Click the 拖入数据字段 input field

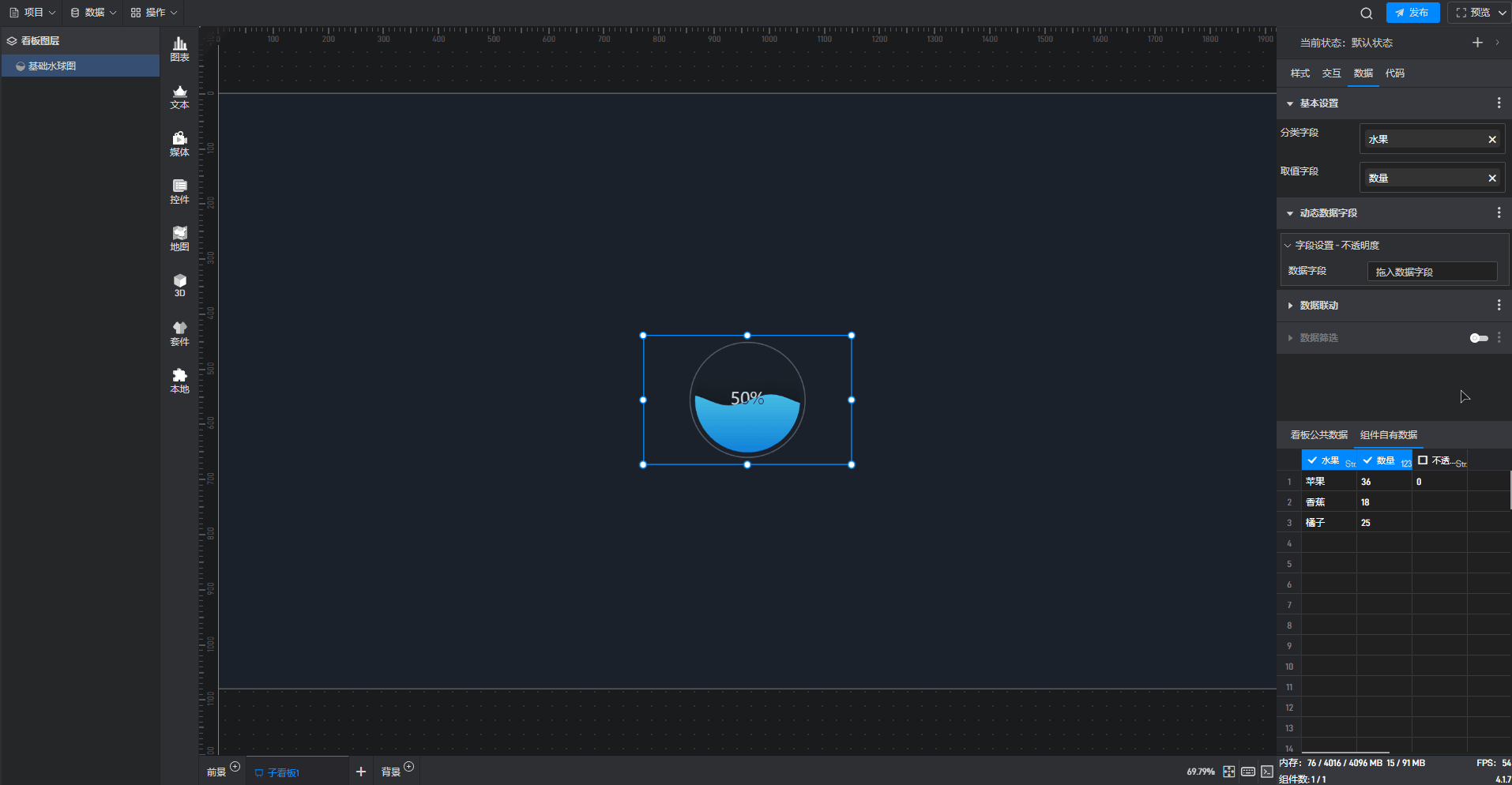(1431, 272)
